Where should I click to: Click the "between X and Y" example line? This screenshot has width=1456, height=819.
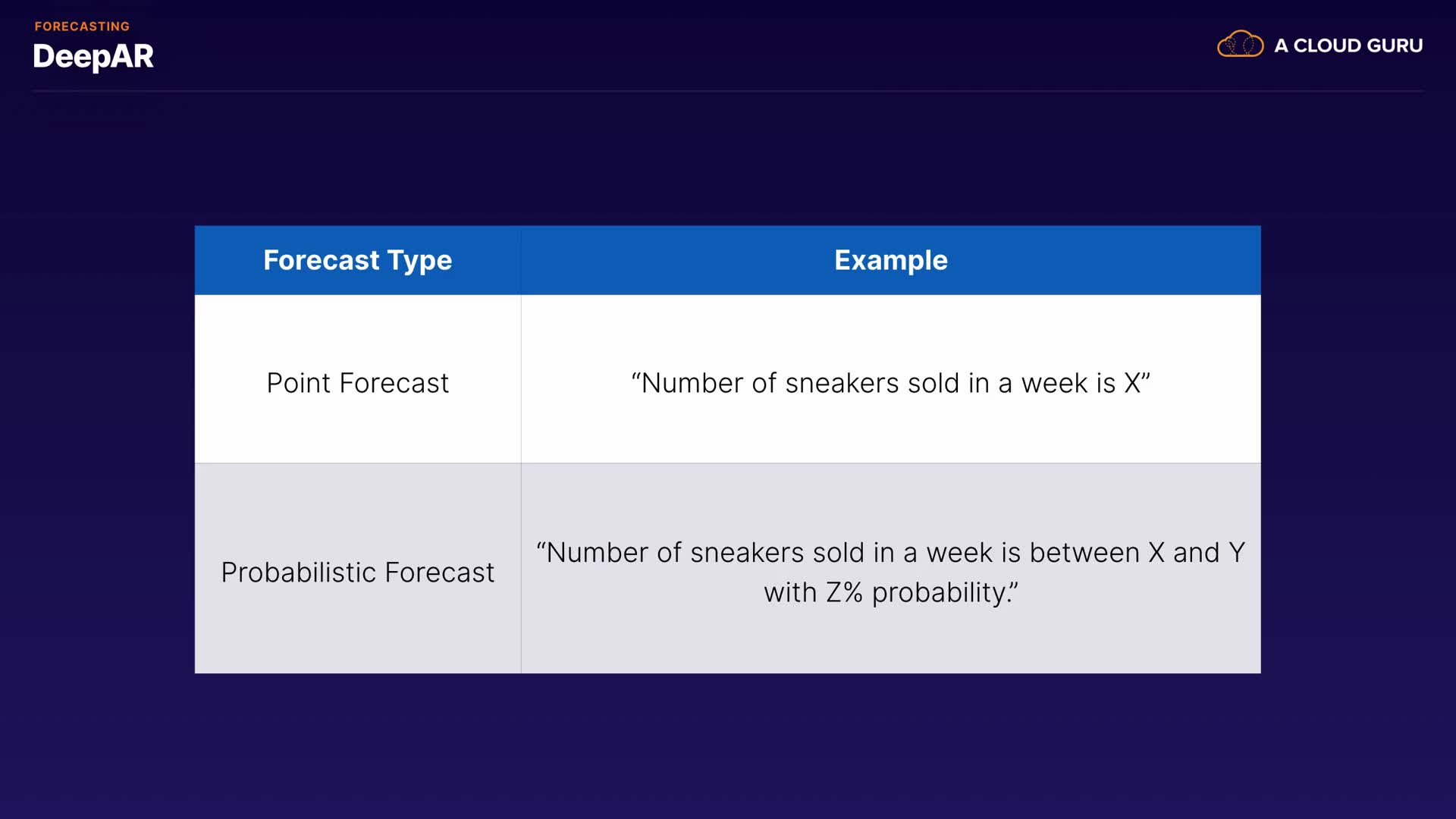(x=890, y=553)
